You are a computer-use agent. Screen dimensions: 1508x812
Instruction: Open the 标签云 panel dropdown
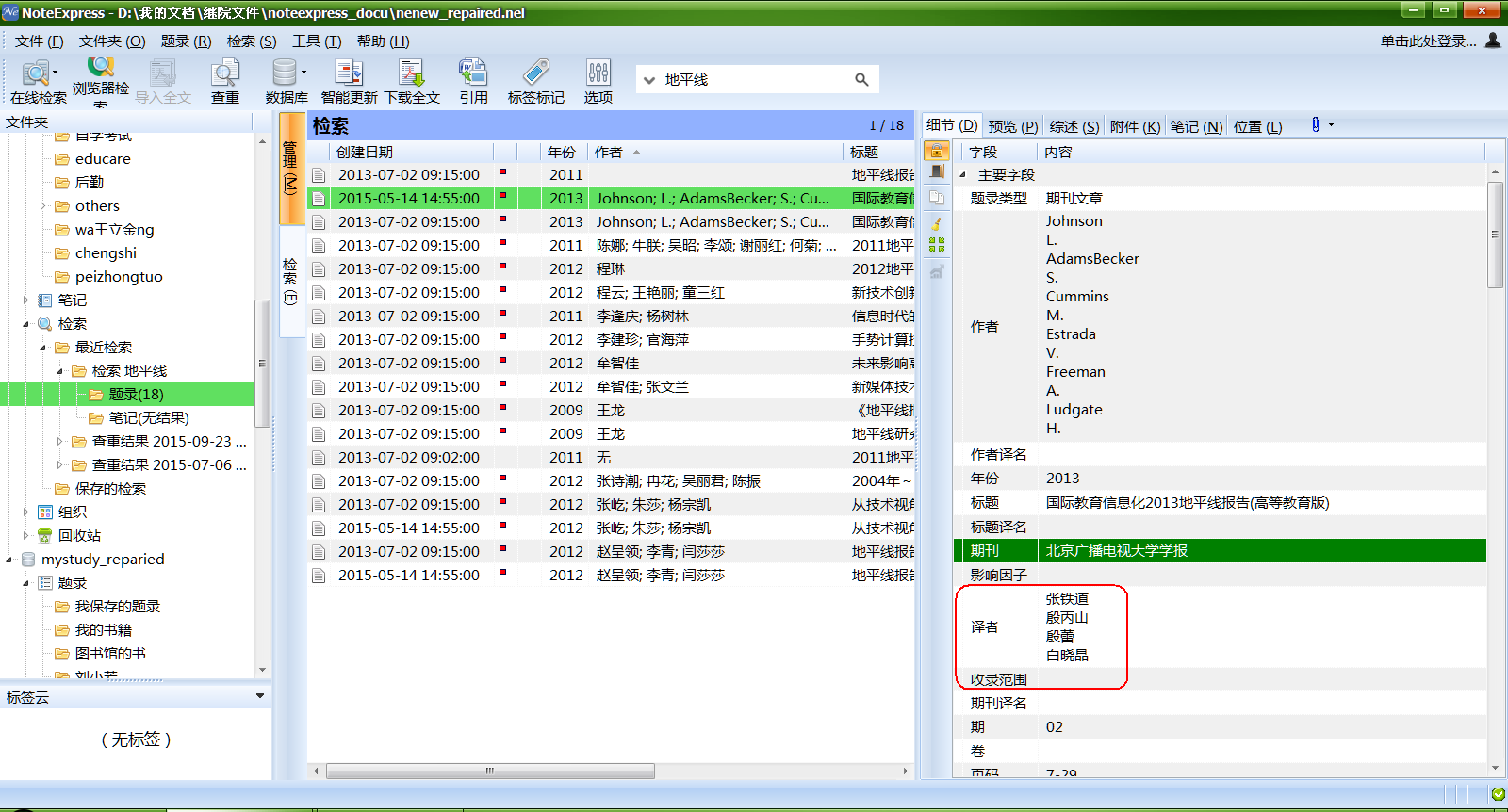(260, 696)
